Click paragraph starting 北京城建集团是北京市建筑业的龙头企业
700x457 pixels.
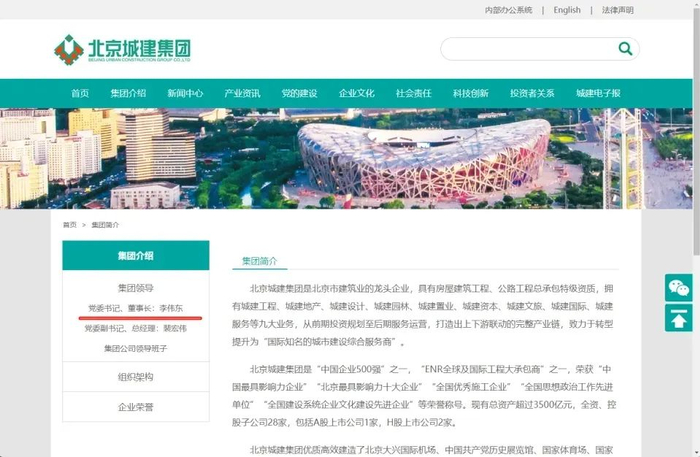(423, 315)
